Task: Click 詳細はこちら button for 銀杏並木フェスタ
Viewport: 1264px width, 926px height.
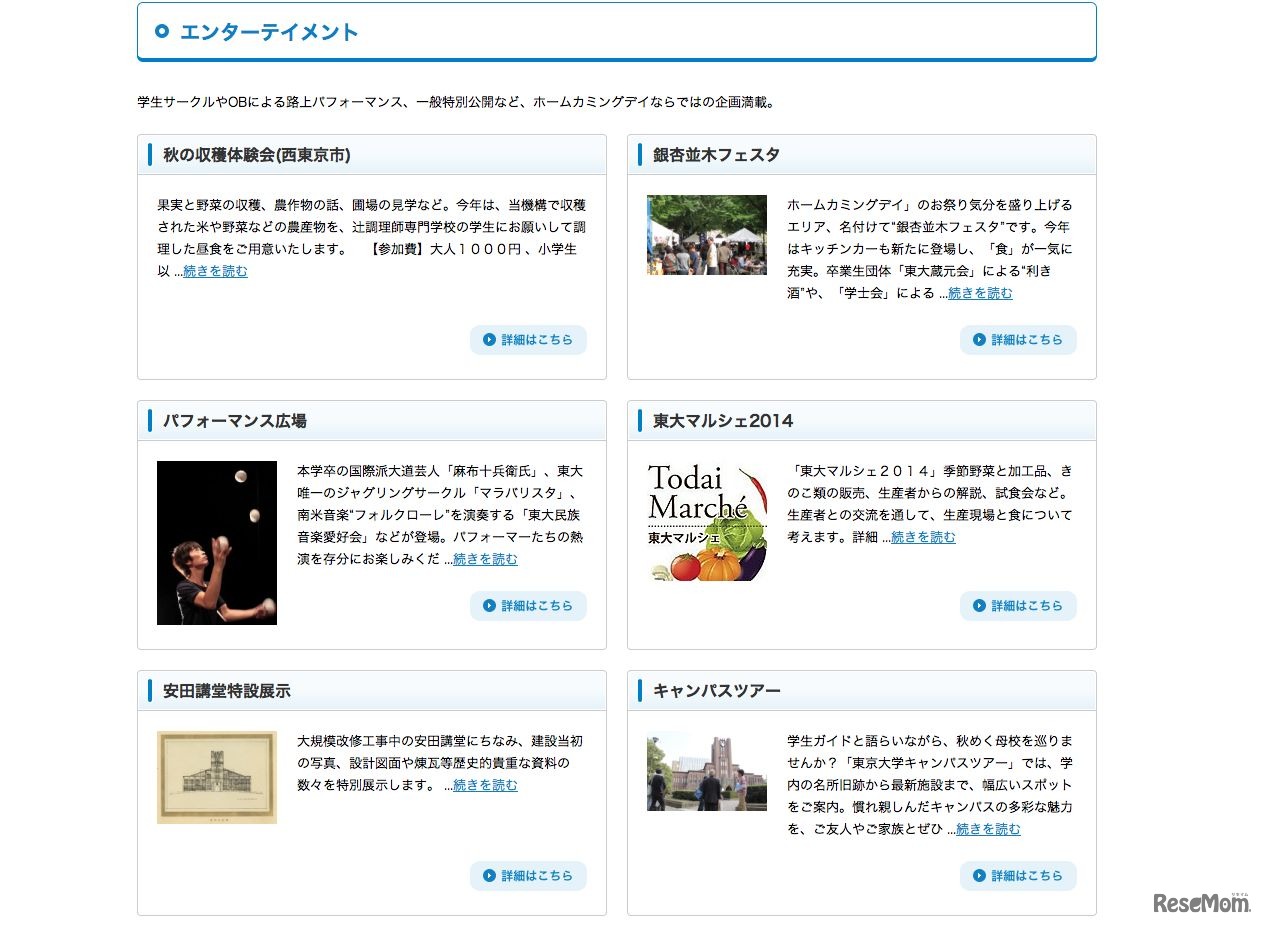Action: pyautogui.click(x=1018, y=340)
